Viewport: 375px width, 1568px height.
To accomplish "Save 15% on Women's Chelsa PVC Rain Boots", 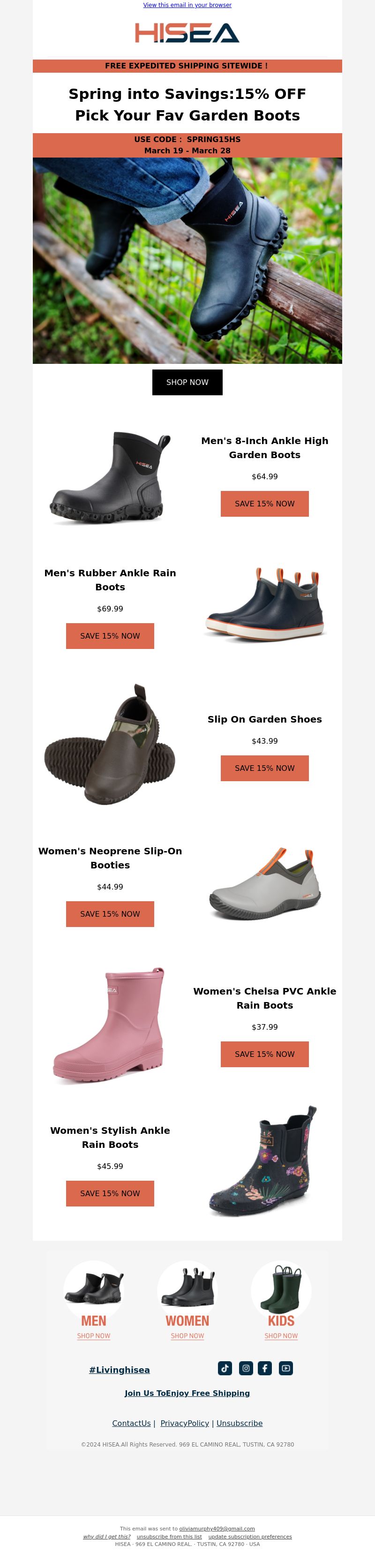I will (x=265, y=1054).
